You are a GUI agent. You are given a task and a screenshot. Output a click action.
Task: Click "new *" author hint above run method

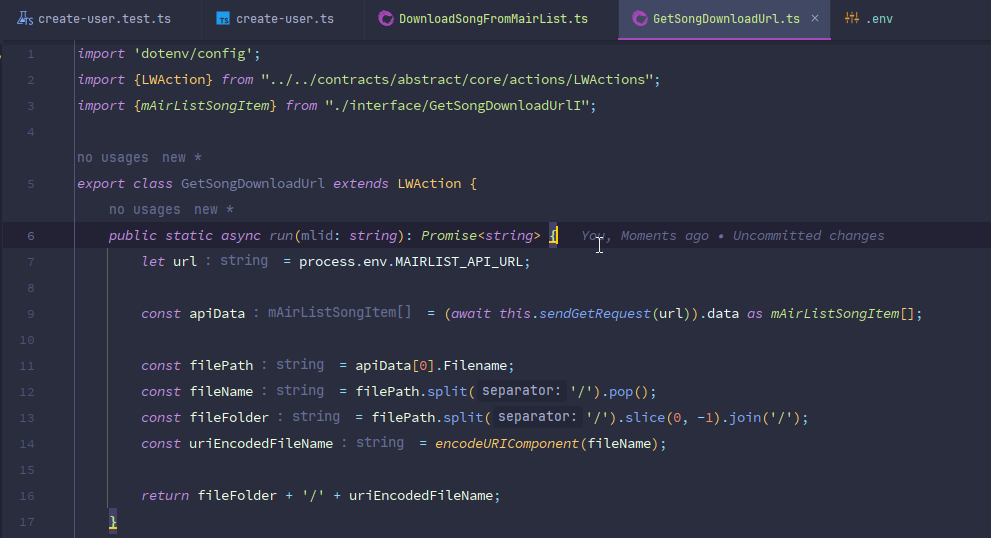click(213, 209)
